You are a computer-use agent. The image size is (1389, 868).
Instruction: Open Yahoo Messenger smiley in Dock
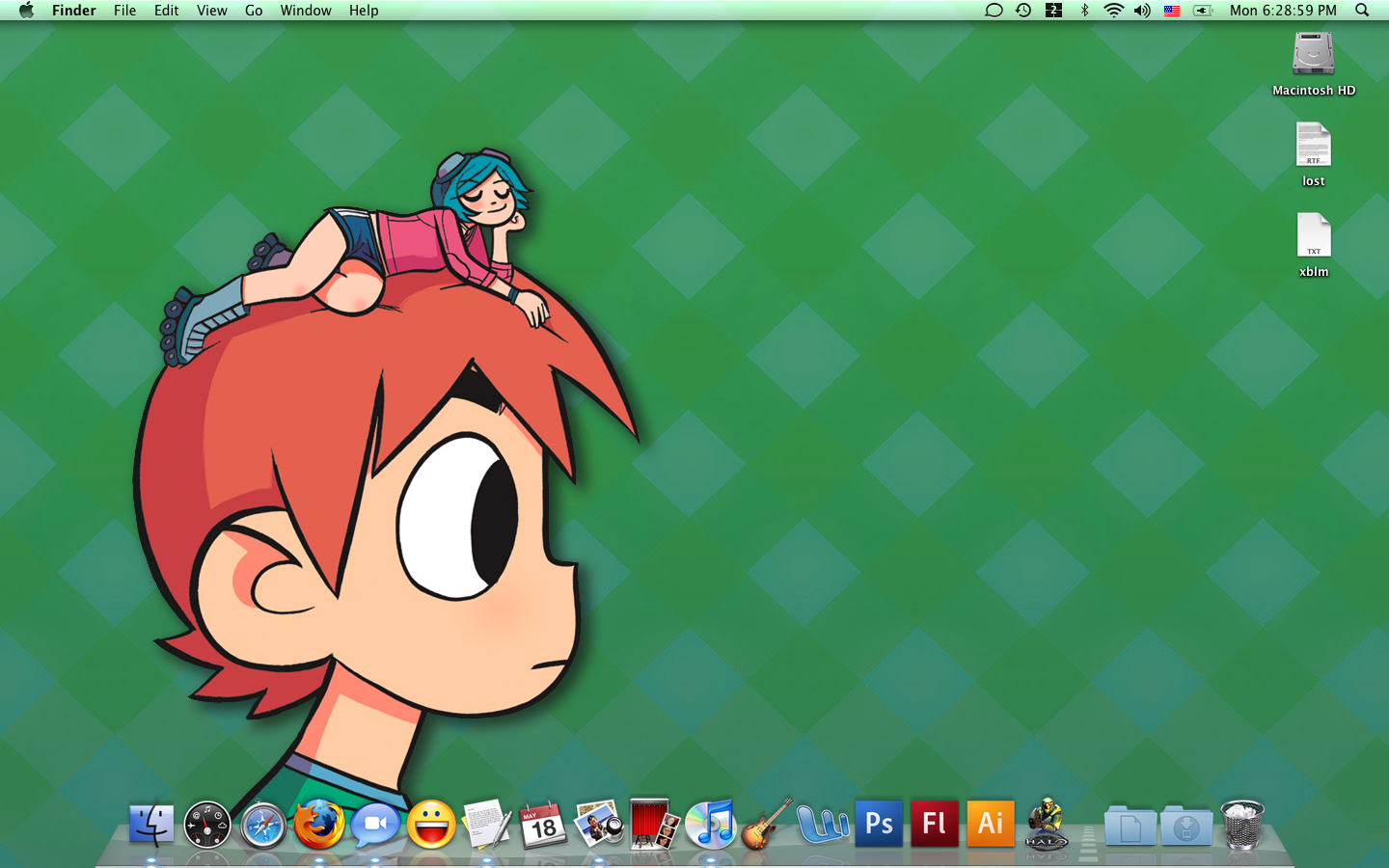431,826
